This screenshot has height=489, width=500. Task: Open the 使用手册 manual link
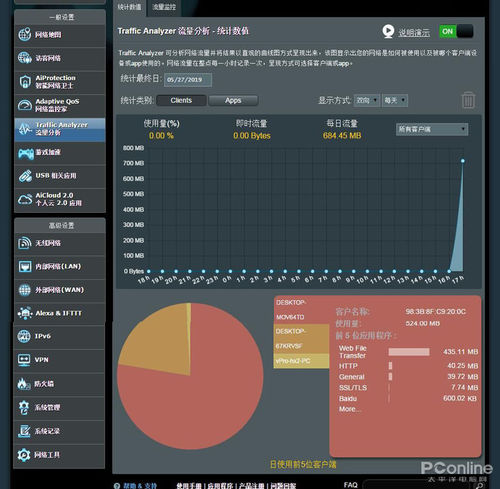point(189,486)
